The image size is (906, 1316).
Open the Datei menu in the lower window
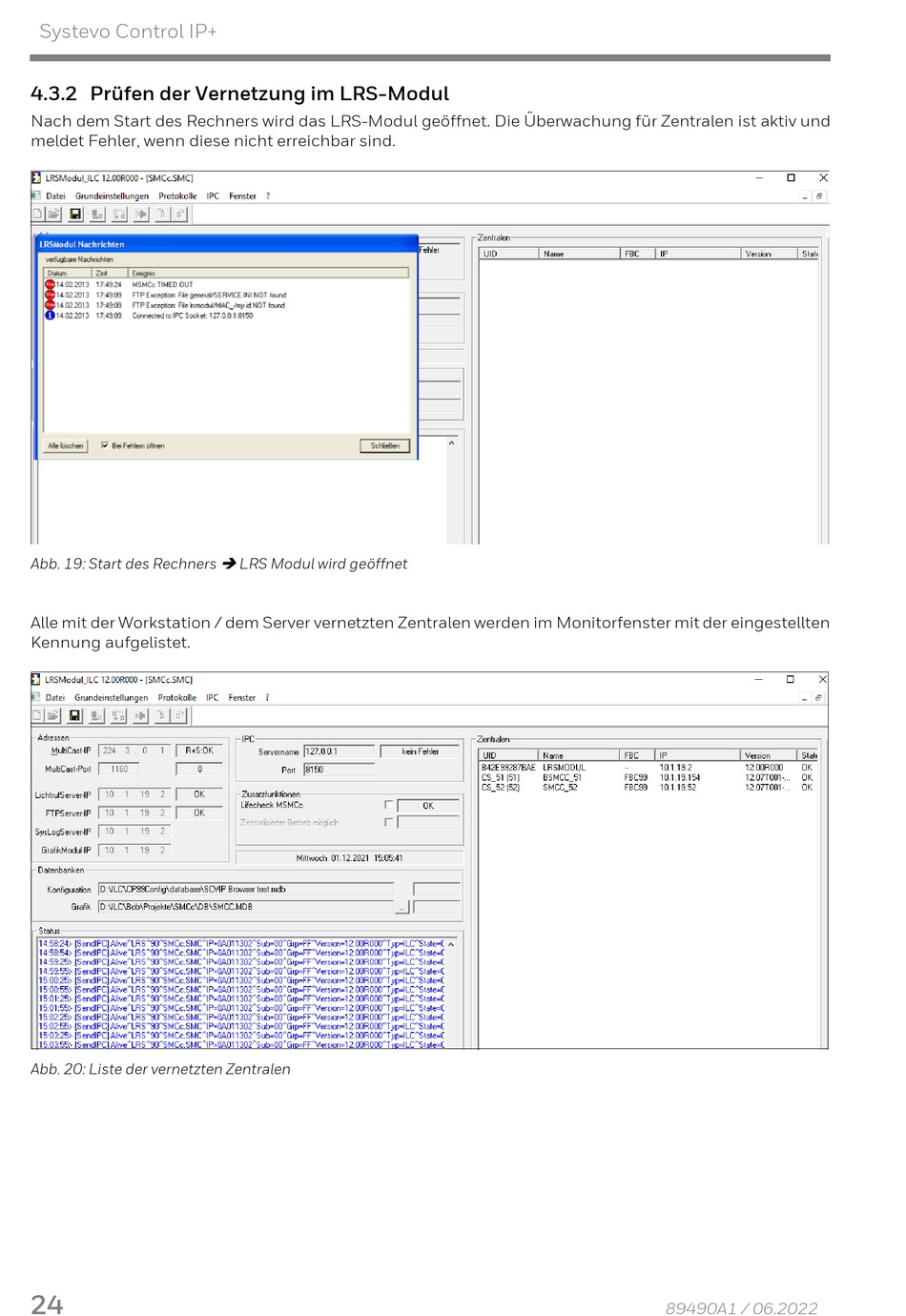[55, 698]
